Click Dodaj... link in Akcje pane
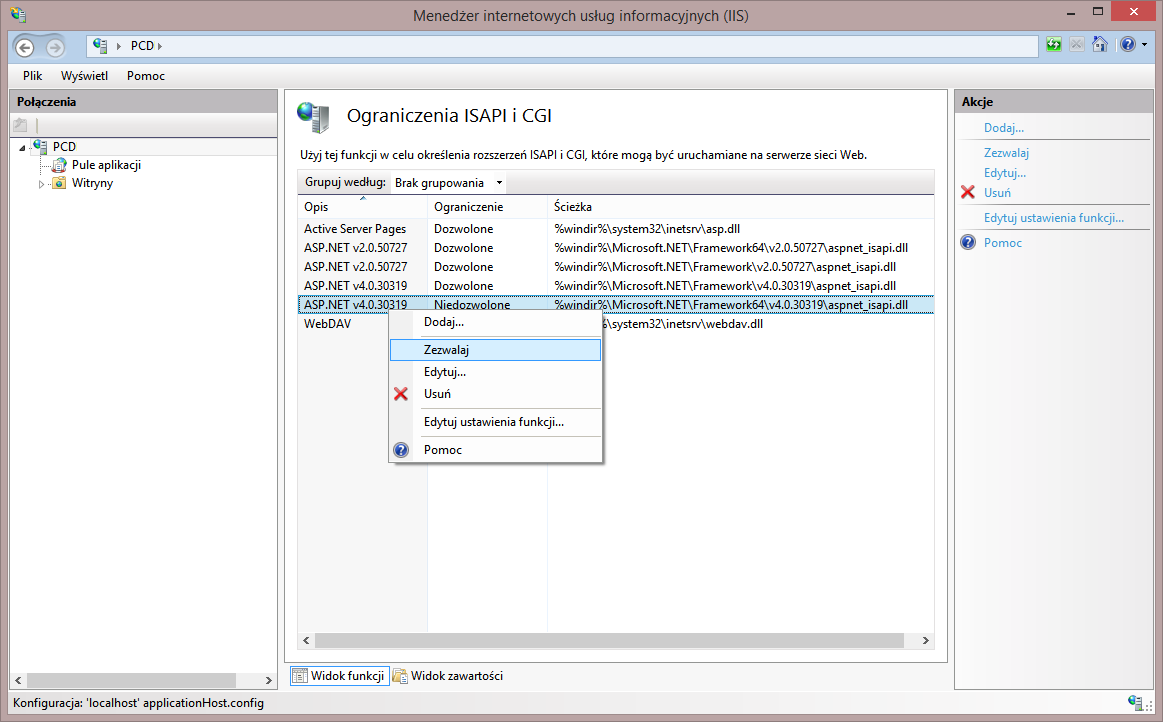Screen dimensions: 1163x722 [x=1004, y=128]
